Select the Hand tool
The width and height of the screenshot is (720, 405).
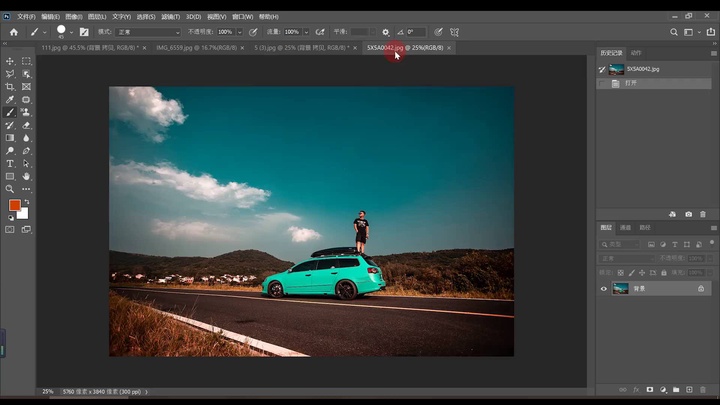point(26,176)
